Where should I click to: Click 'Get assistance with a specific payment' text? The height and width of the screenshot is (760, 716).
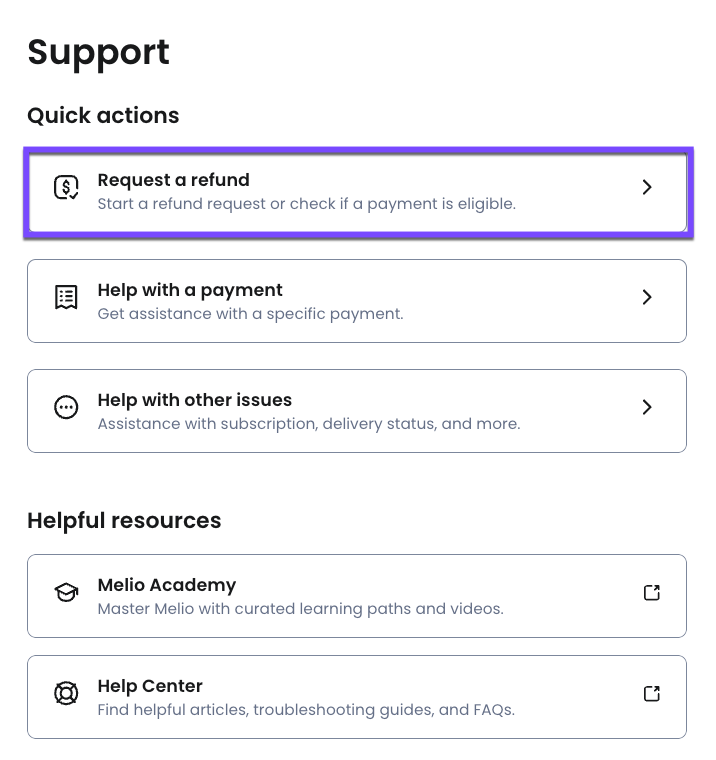(250, 314)
